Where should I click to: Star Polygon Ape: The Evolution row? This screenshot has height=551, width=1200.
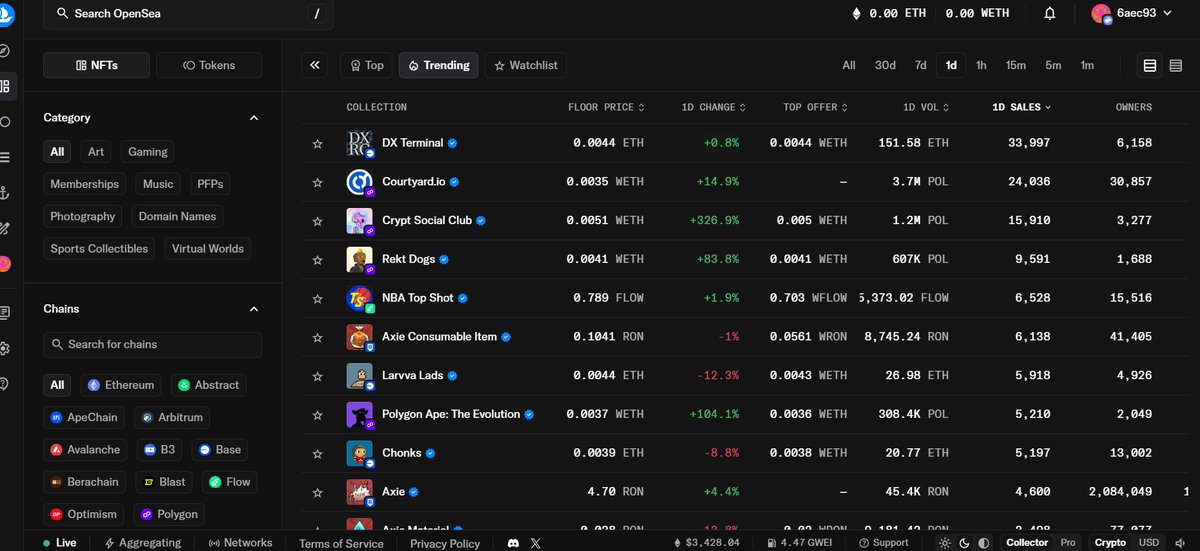click(318, 414)
